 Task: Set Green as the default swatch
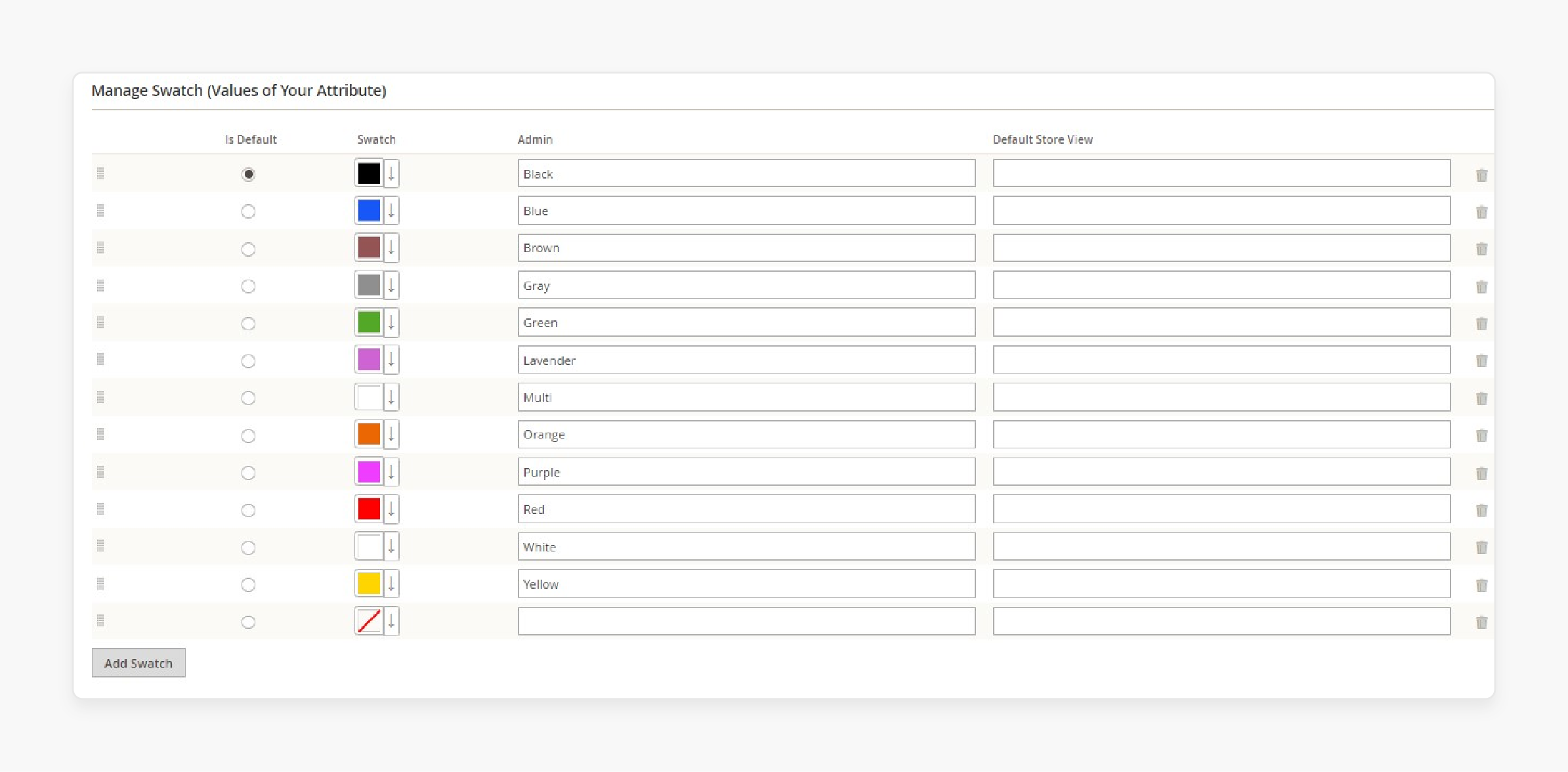click(248, 324)
